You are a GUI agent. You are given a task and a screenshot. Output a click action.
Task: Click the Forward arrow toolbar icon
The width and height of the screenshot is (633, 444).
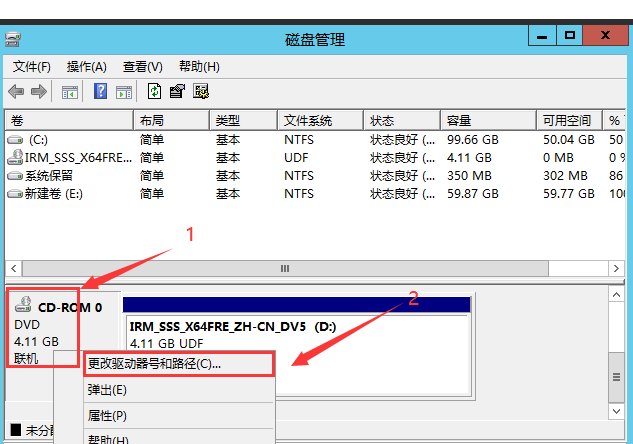tap(39, 92)
